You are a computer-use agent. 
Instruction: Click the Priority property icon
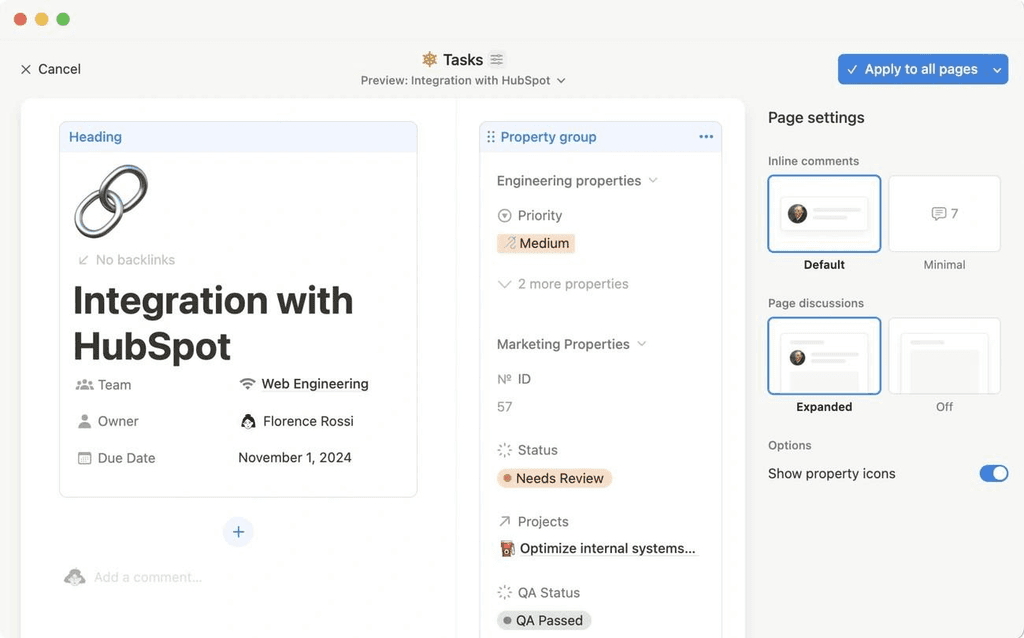click(503, 215)
